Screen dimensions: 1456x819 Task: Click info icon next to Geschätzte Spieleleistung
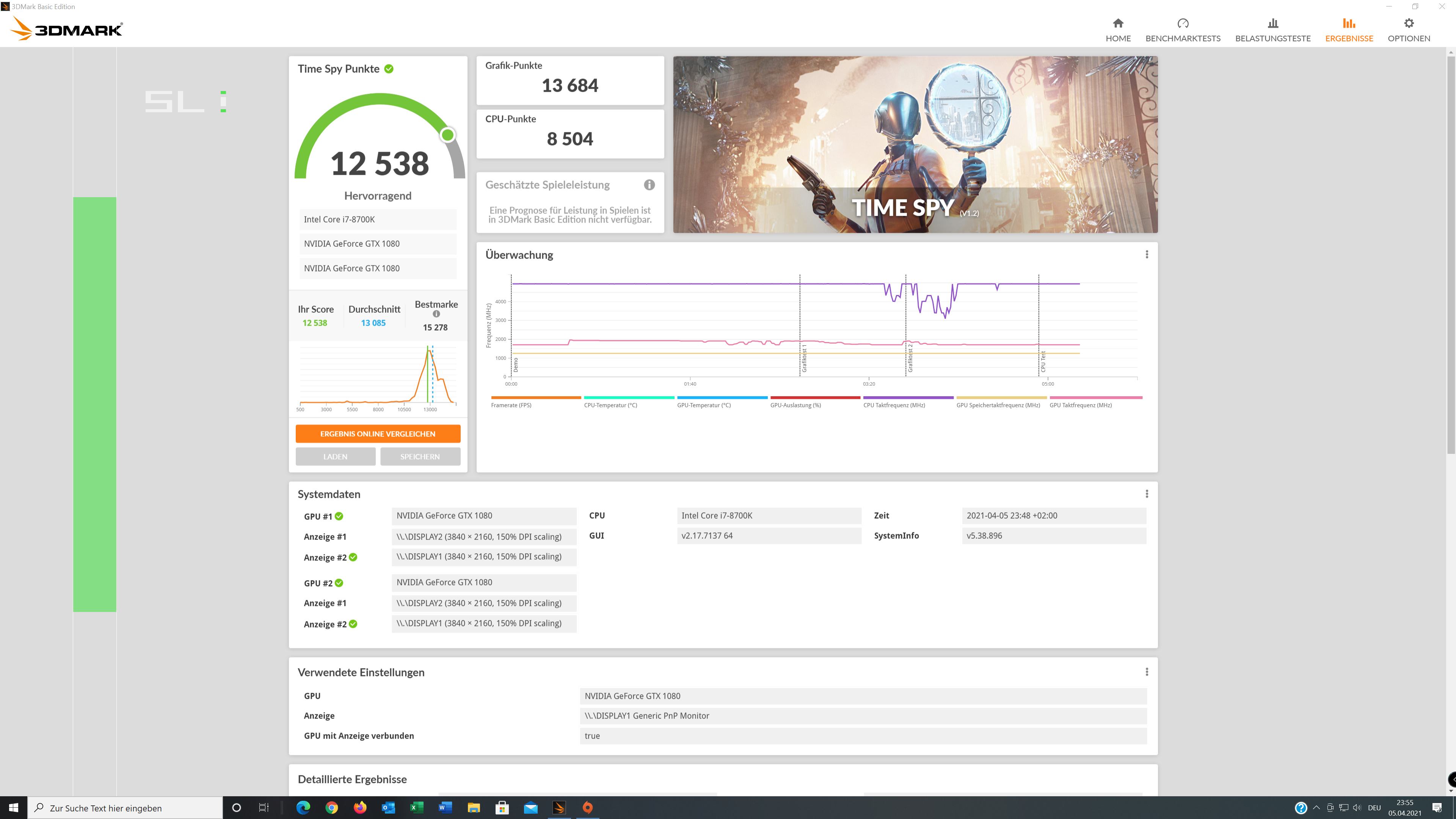(649, 185)
